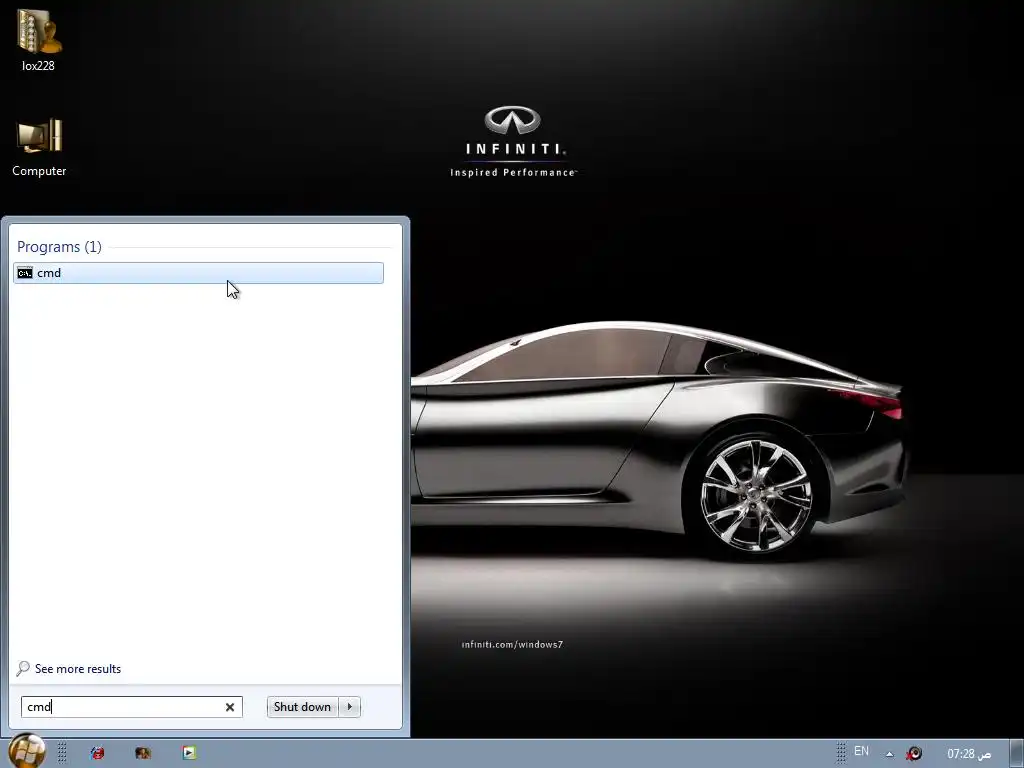
Task: Click the Shut down button
Action: pyautogui.click(x=302, y=707)
